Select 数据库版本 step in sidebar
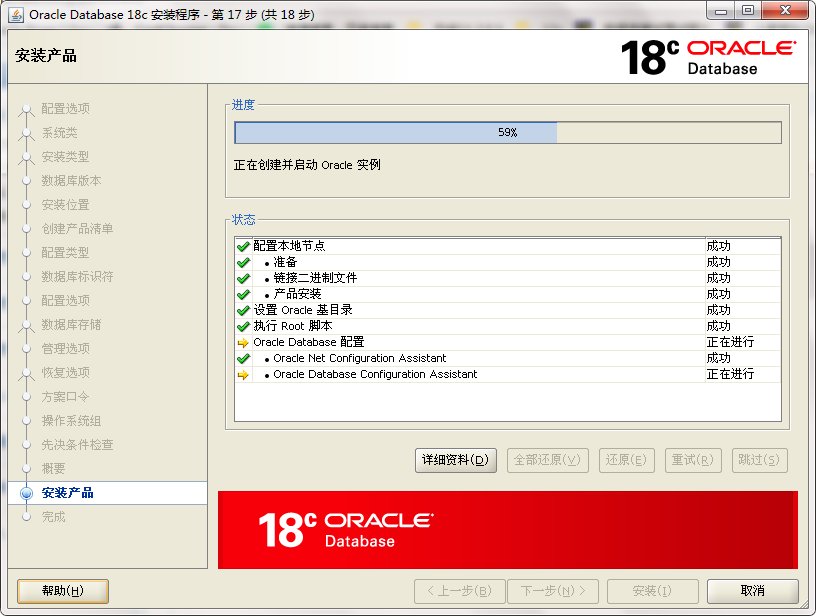The width and height of the screenshot is (816, 616). (x=71, y=181)
